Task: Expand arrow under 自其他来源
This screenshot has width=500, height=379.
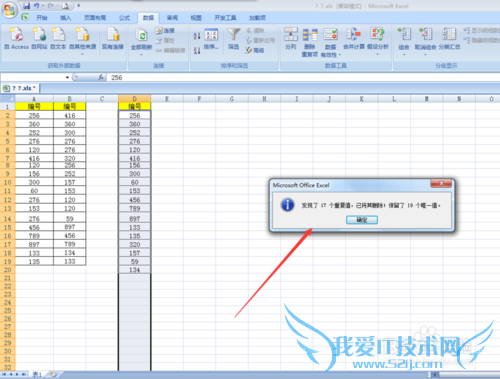Action: pyautogui.click(x=82, y=54)
